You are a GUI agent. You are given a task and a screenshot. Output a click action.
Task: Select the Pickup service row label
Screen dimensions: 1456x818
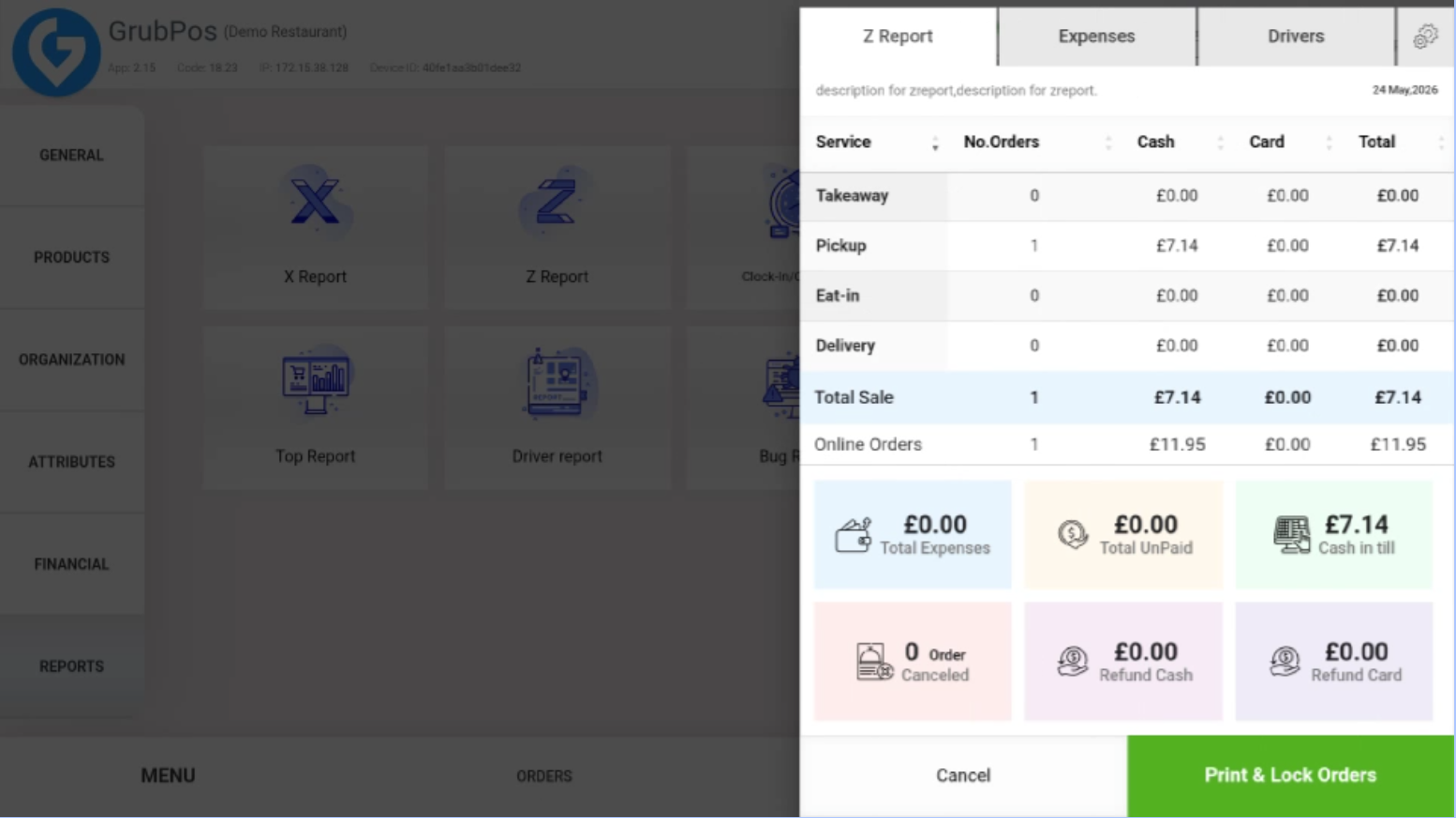pyautogui.click(x=840, y=245)
